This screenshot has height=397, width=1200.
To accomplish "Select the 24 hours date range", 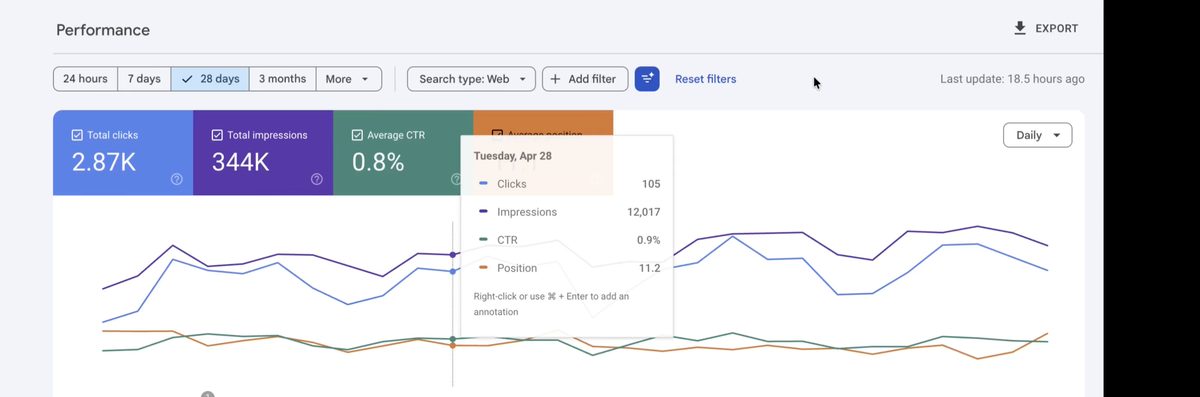I will click(x=85, y=79).
